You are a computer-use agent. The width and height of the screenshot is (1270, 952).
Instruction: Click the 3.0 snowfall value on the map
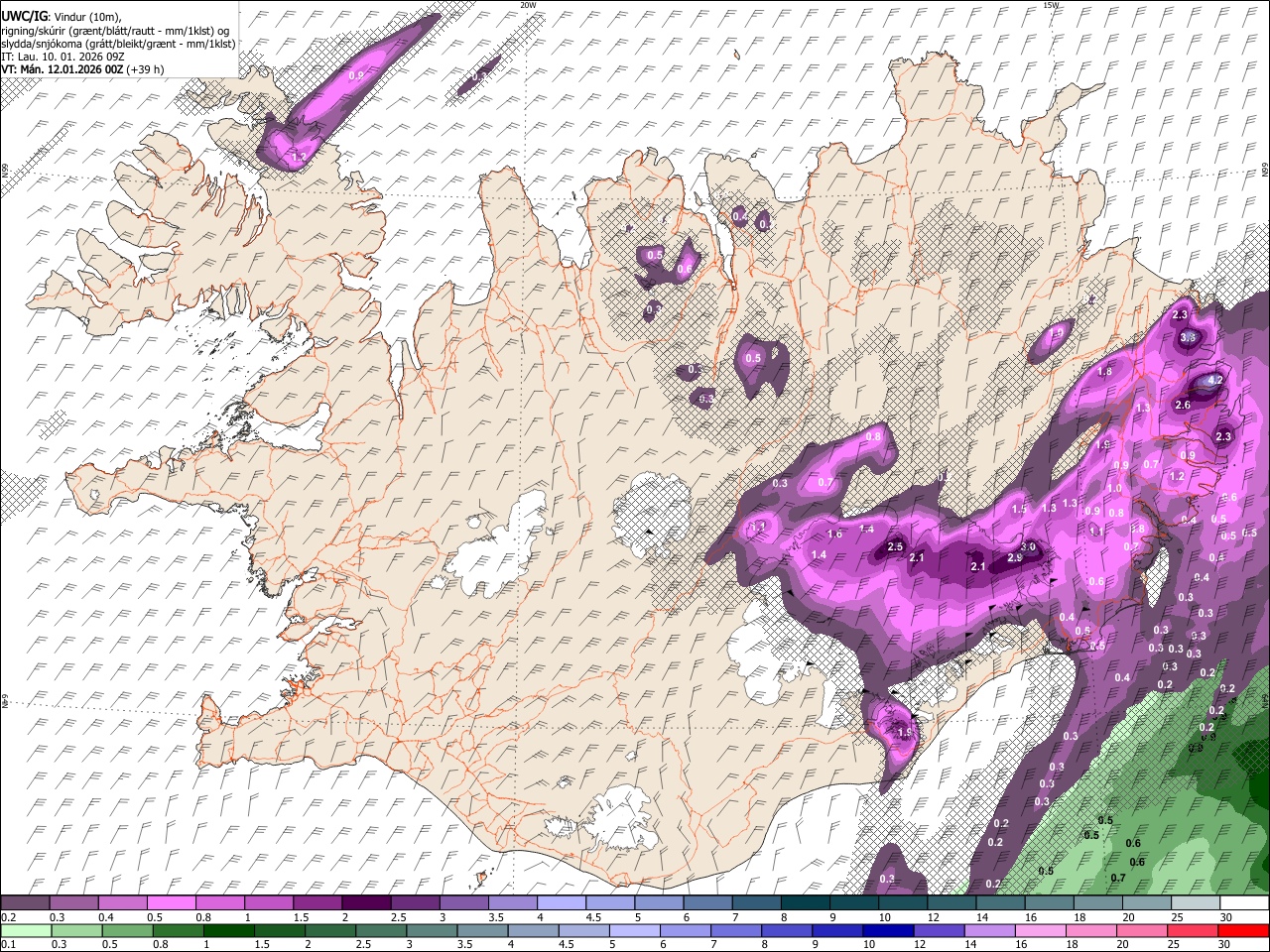coord(1029,547)
